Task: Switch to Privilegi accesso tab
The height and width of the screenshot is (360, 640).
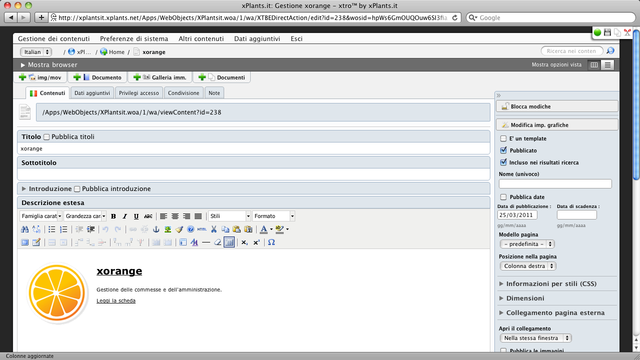Action: [139, 93]
